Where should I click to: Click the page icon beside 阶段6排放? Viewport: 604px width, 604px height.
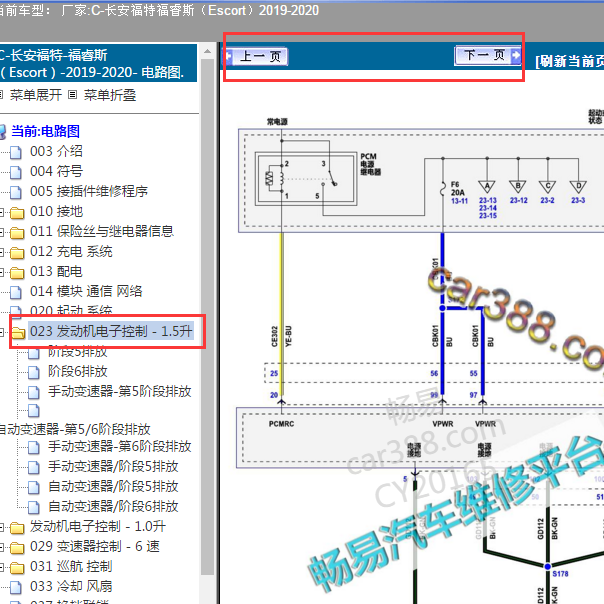click(x=34, y=372)
